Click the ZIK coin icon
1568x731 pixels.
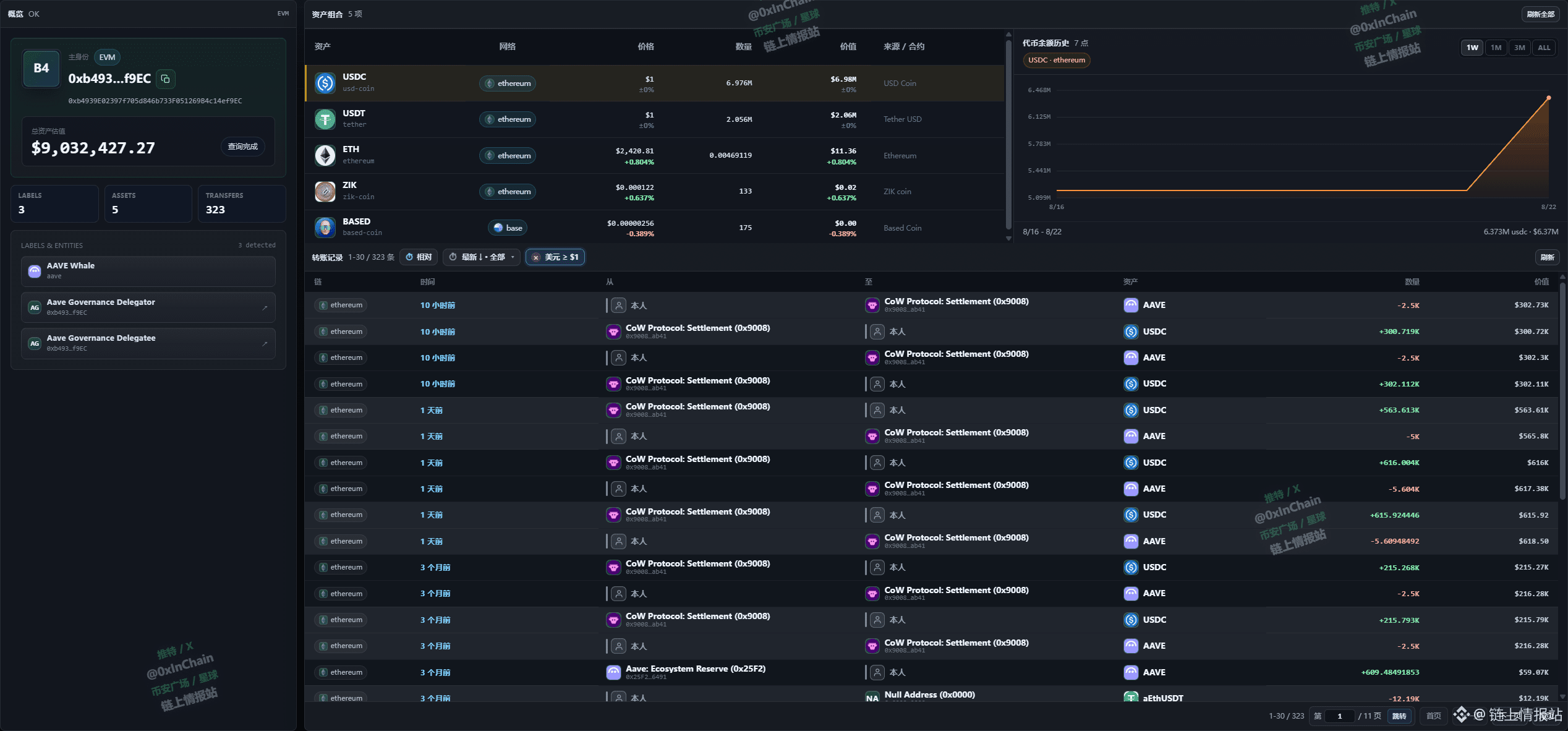[325, 192]
